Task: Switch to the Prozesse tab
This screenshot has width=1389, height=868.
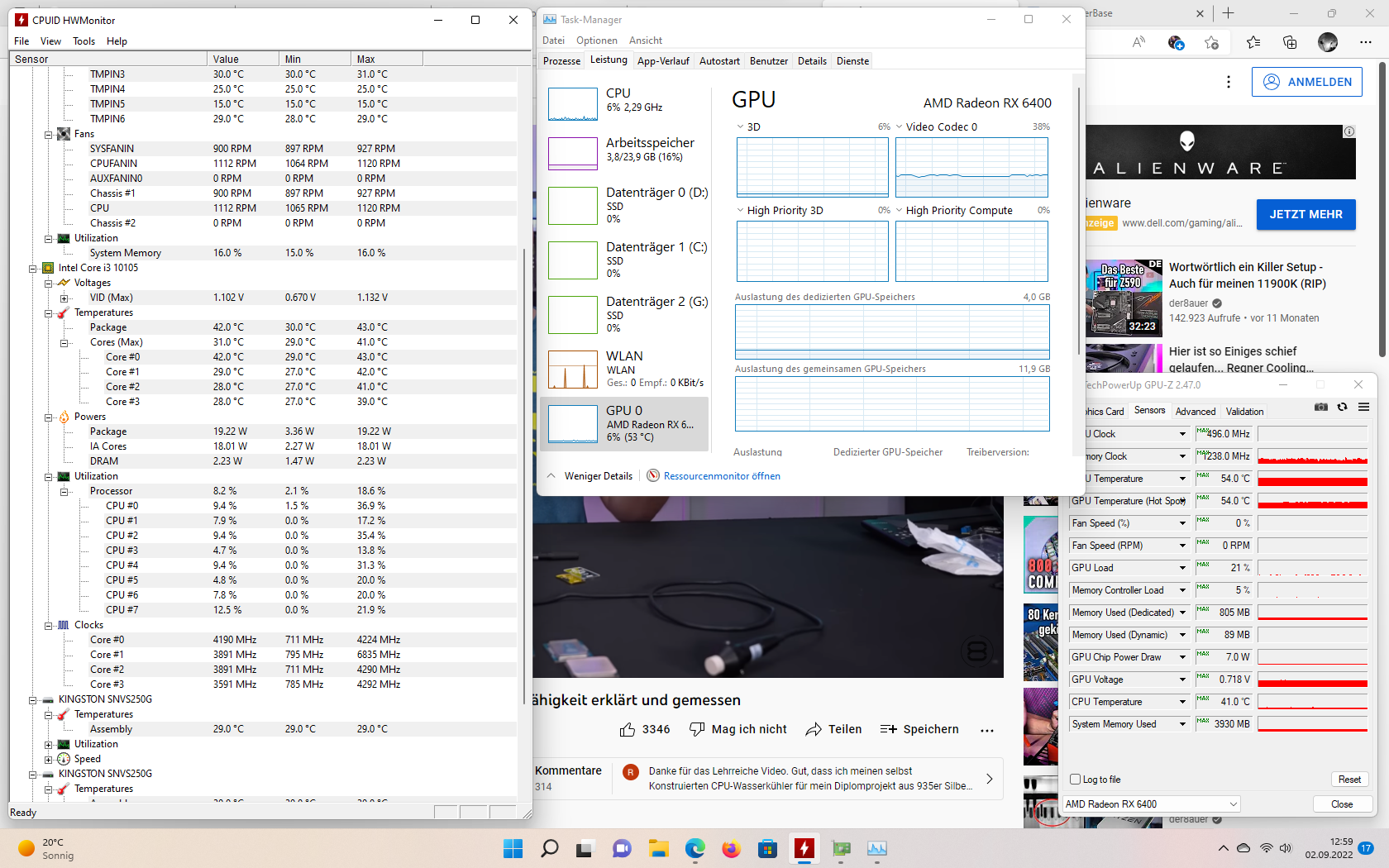Action: [561, 61]
